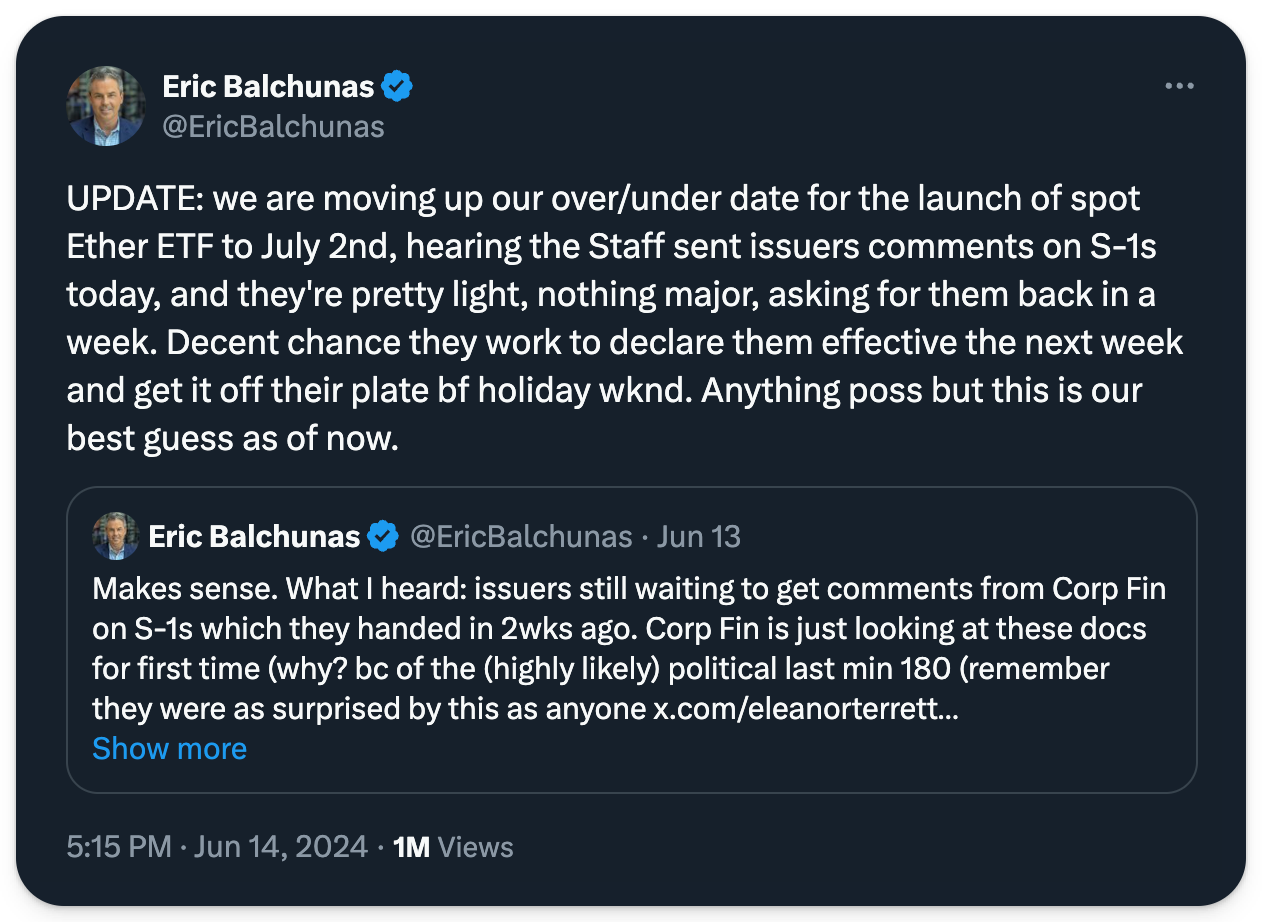
Task: Click the @EricBalchunas handle in the quoted tweet
Action: pyautogui.click(x=521, y=537)
